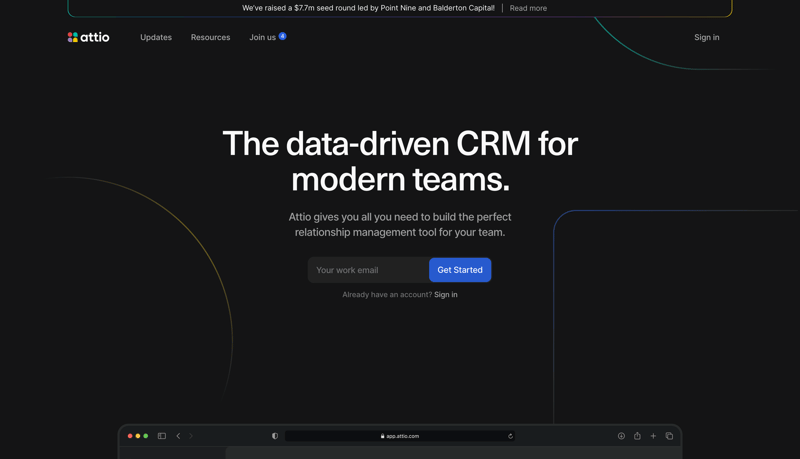
Task: Click Sign in in the header
Action: pos(707,37)
